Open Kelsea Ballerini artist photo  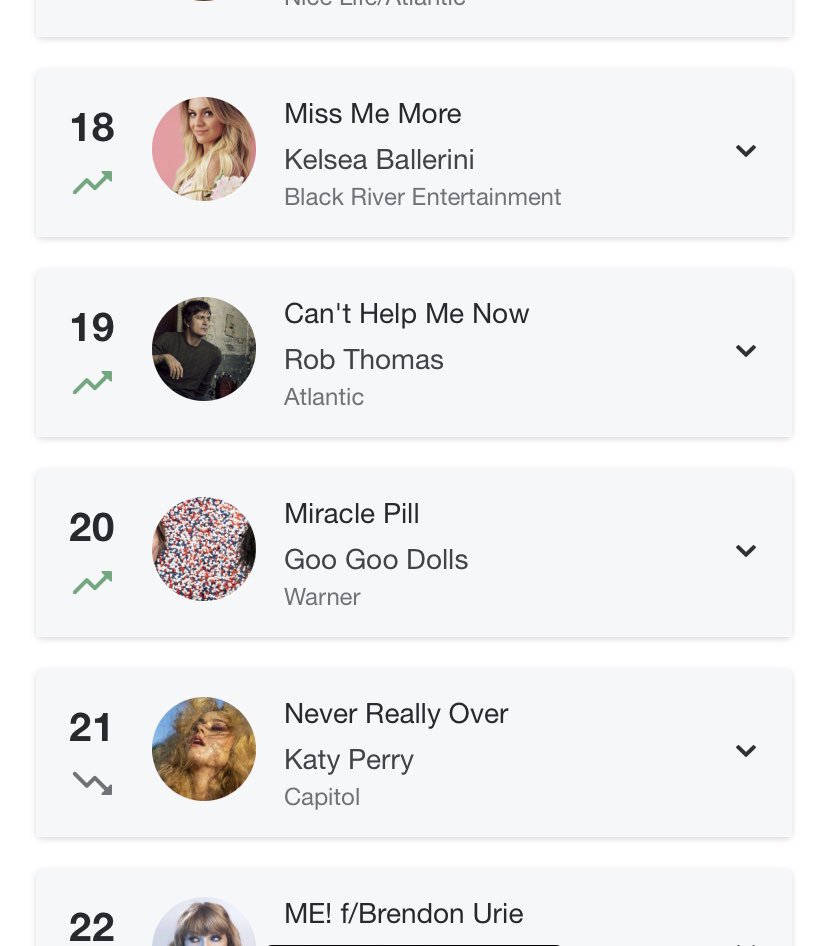[204, 149]
